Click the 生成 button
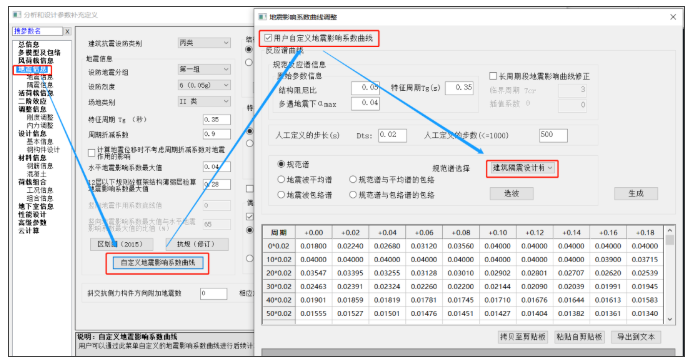 point(636,193)
